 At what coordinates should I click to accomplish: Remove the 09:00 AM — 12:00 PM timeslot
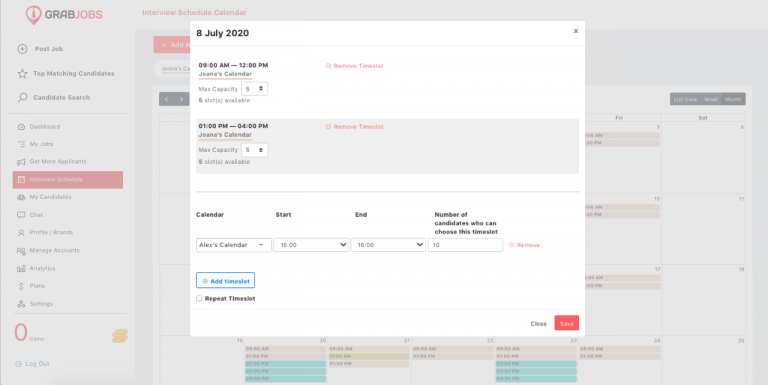click(355, 66)
